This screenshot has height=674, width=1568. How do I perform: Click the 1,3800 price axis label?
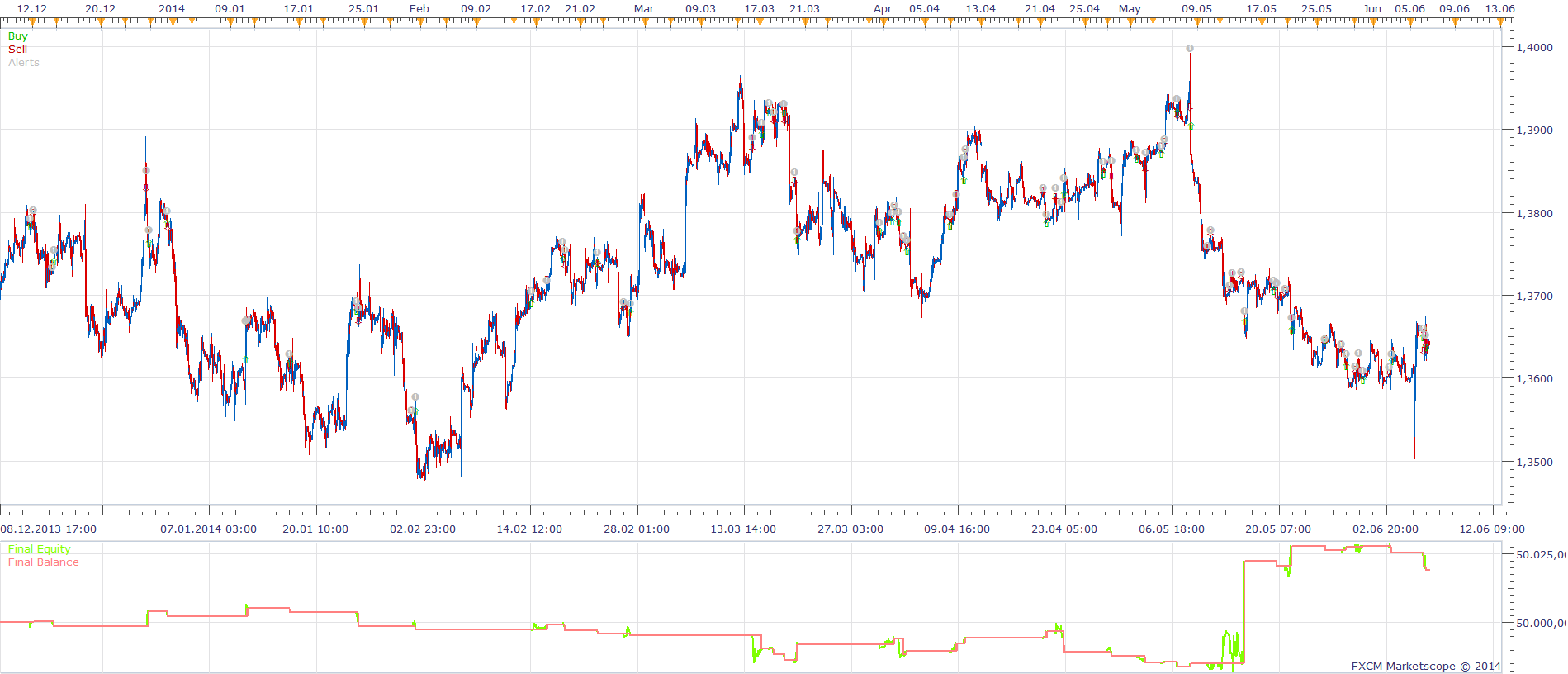tap(1535, 214)
